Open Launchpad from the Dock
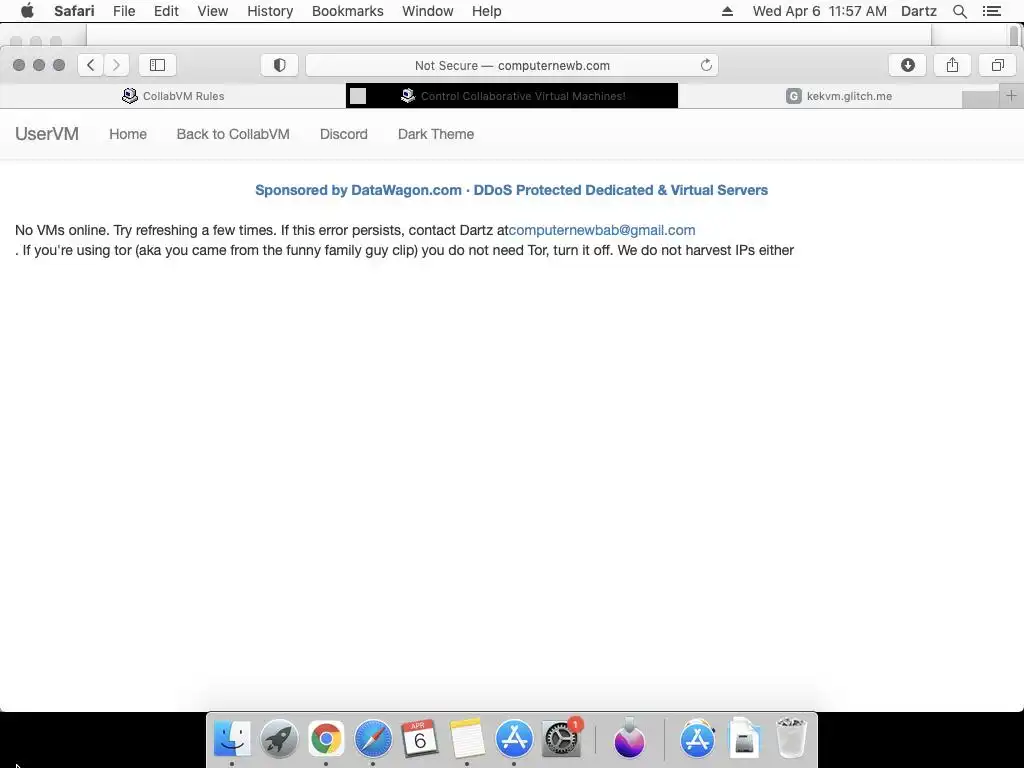 coord(279,739)
